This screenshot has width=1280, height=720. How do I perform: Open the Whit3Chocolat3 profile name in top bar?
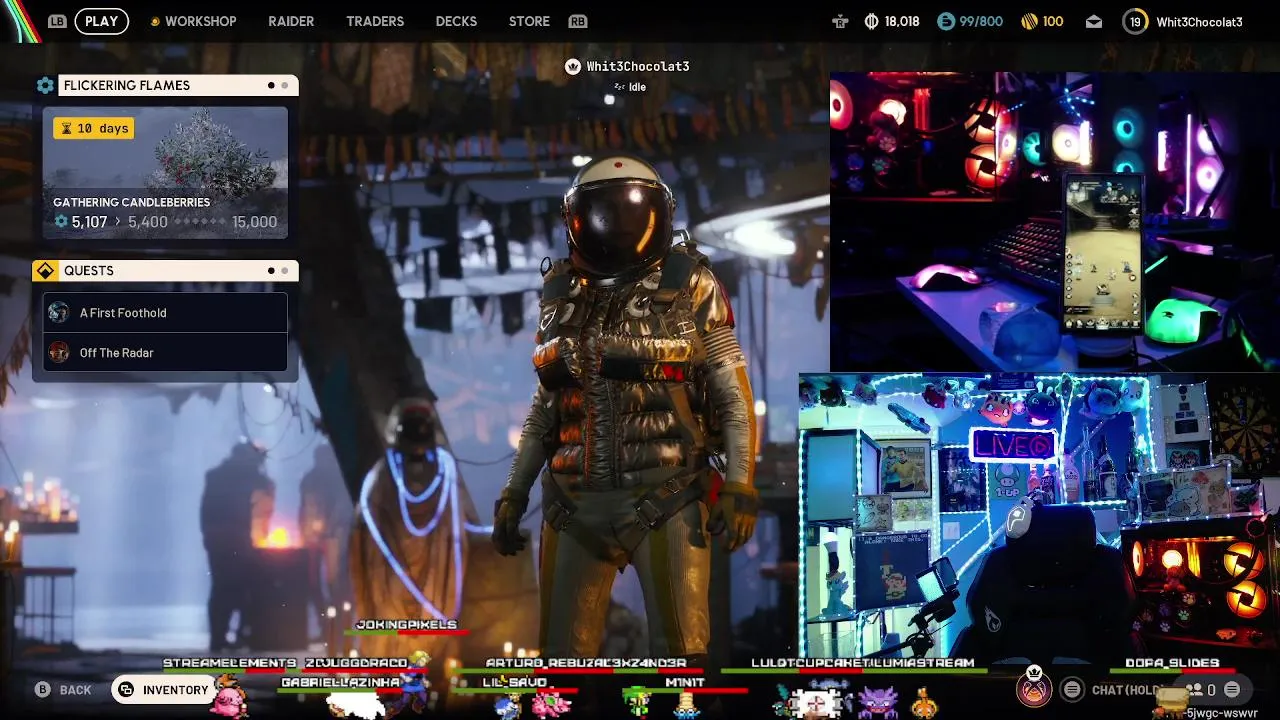tap(1199, 21)
